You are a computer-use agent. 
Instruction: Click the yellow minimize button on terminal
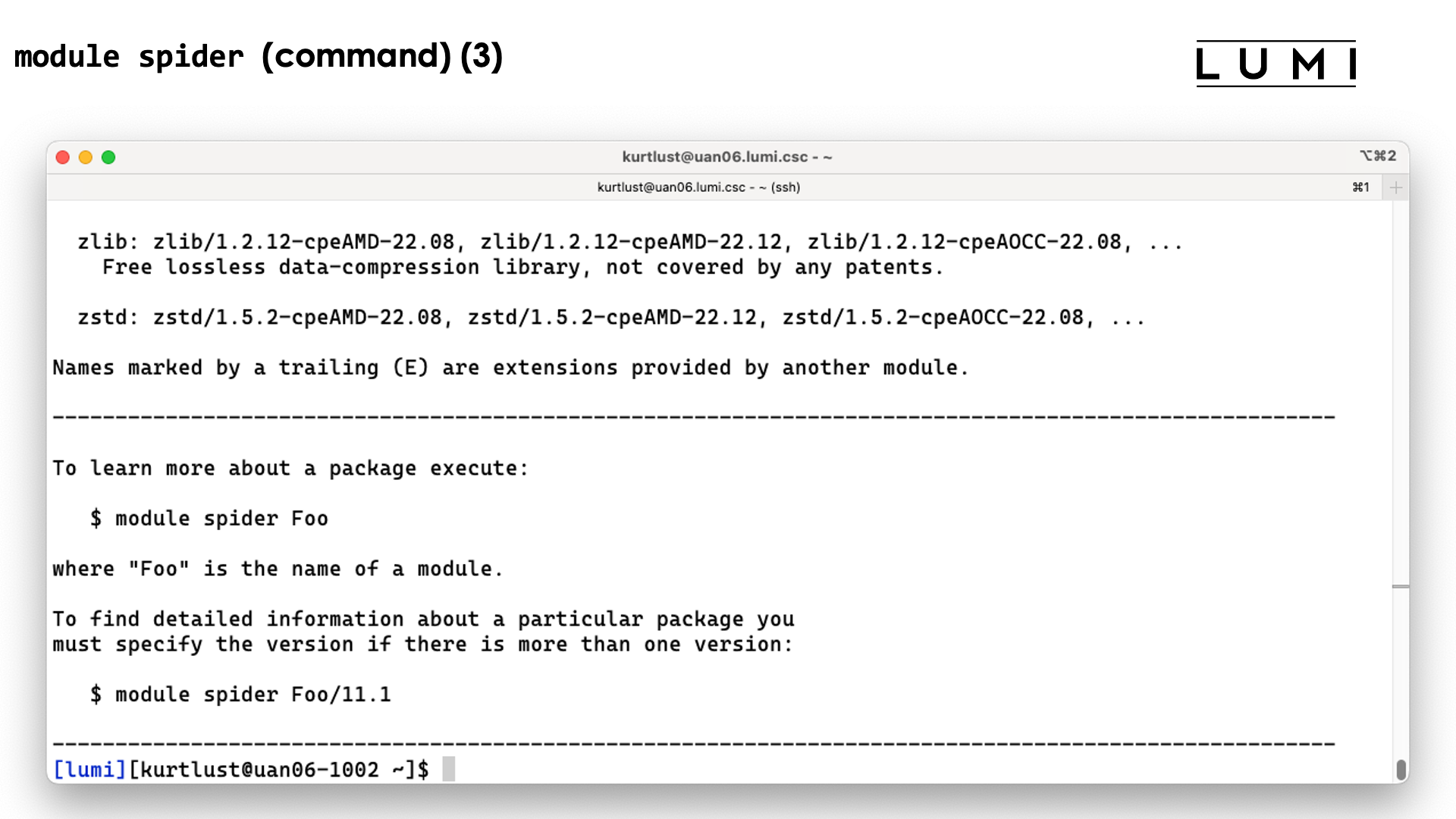pyautogui.click(x=85, y=157)
